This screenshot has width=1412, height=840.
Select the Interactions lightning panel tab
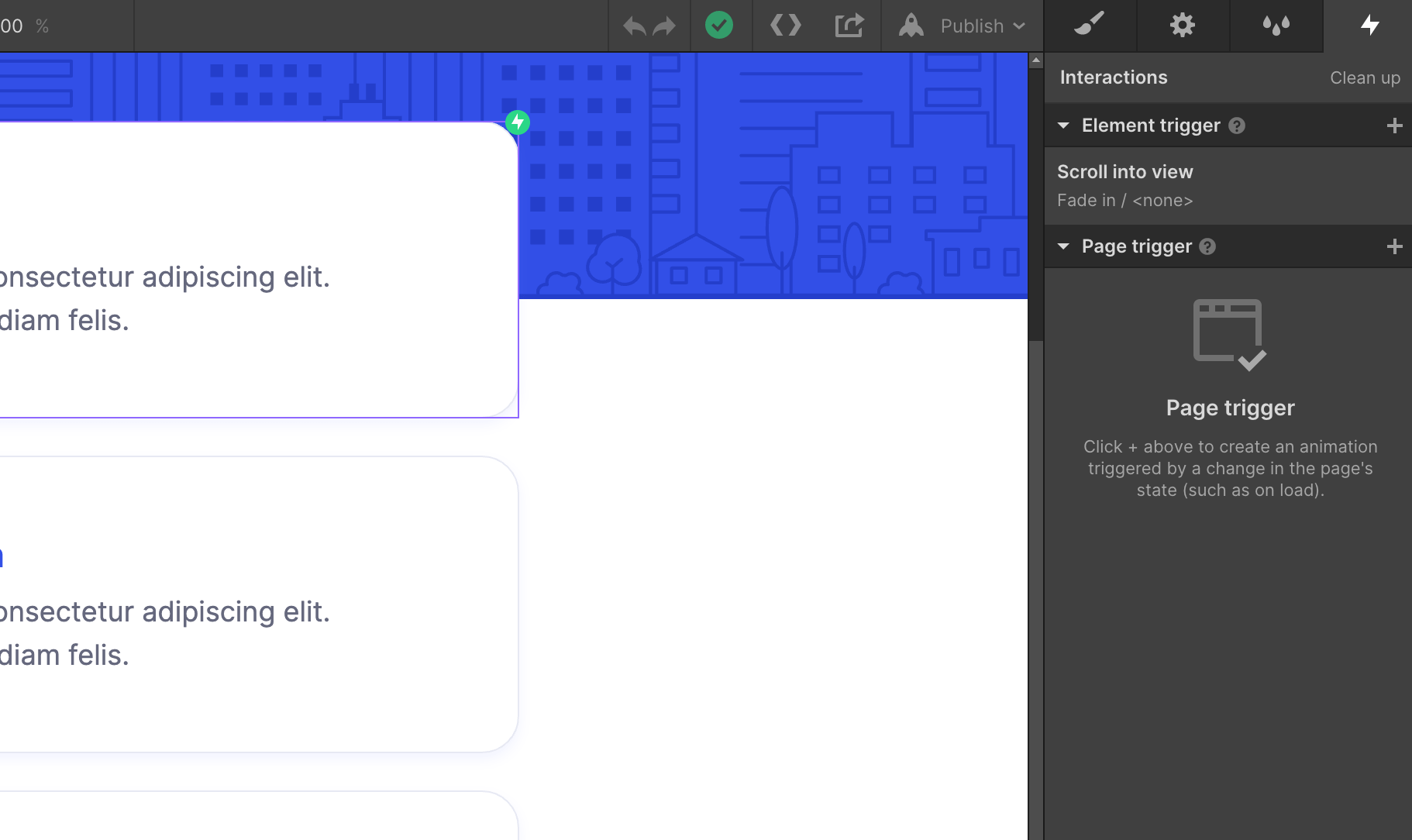tap(1369, 26)
